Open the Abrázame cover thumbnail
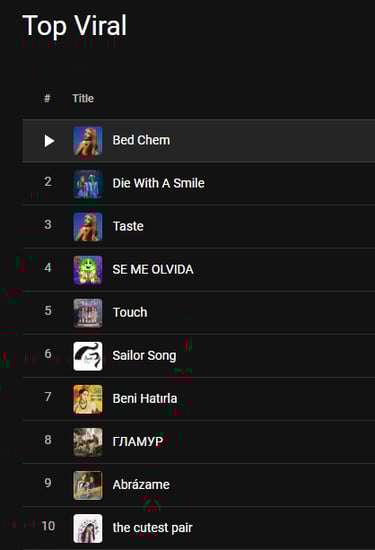 88,485
